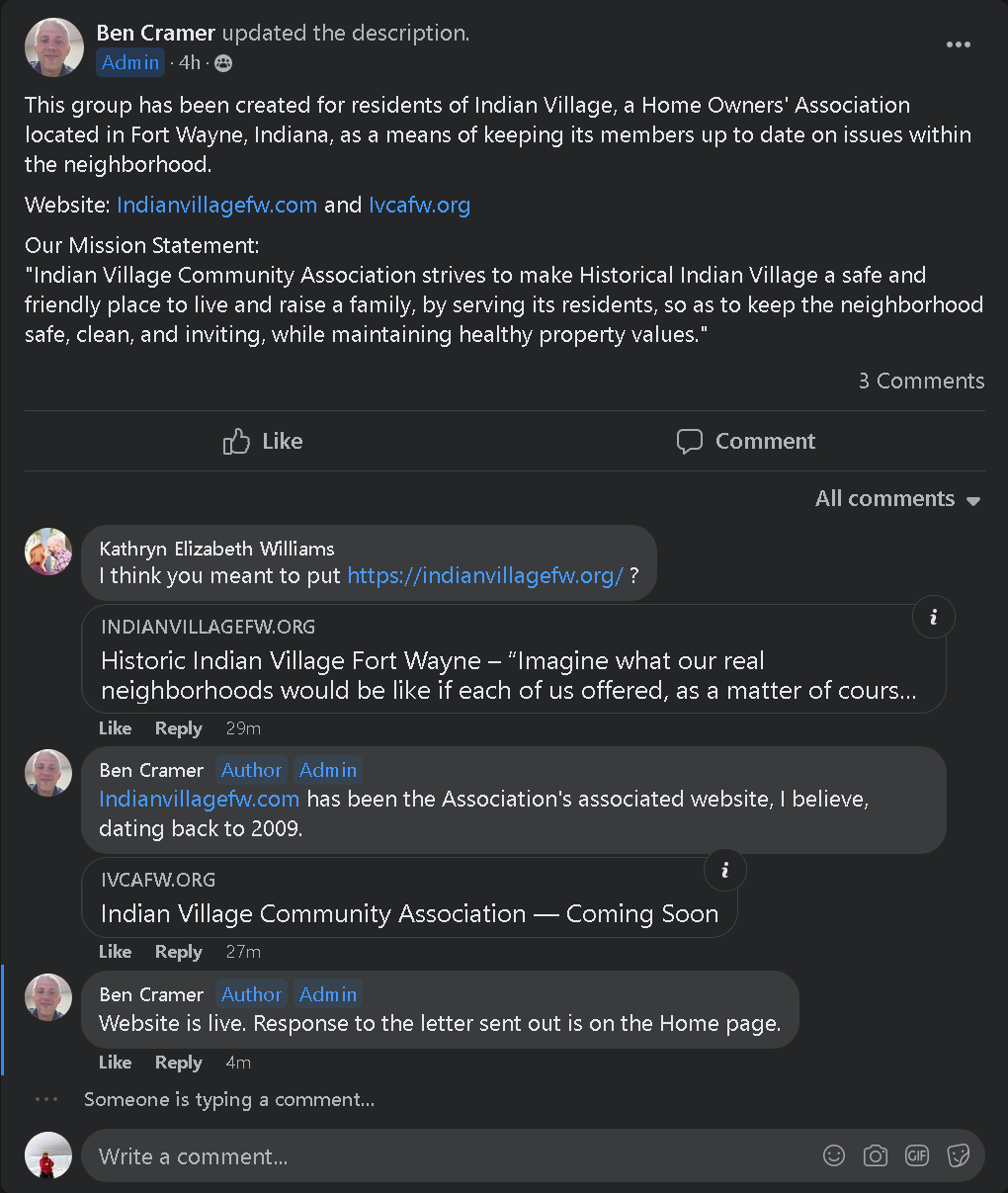This screenshot has width=1008, height=1193.
Task: Click the group audience icon beside 4h
Action: (x=223, y=63)
